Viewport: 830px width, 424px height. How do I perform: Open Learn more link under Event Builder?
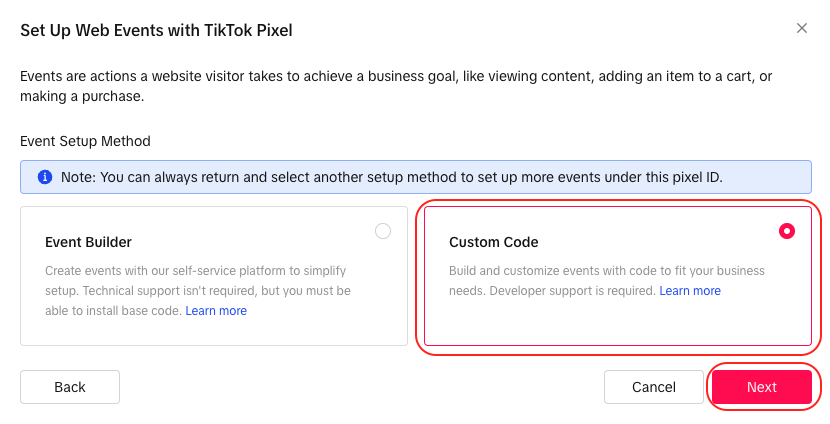point(216,311)
